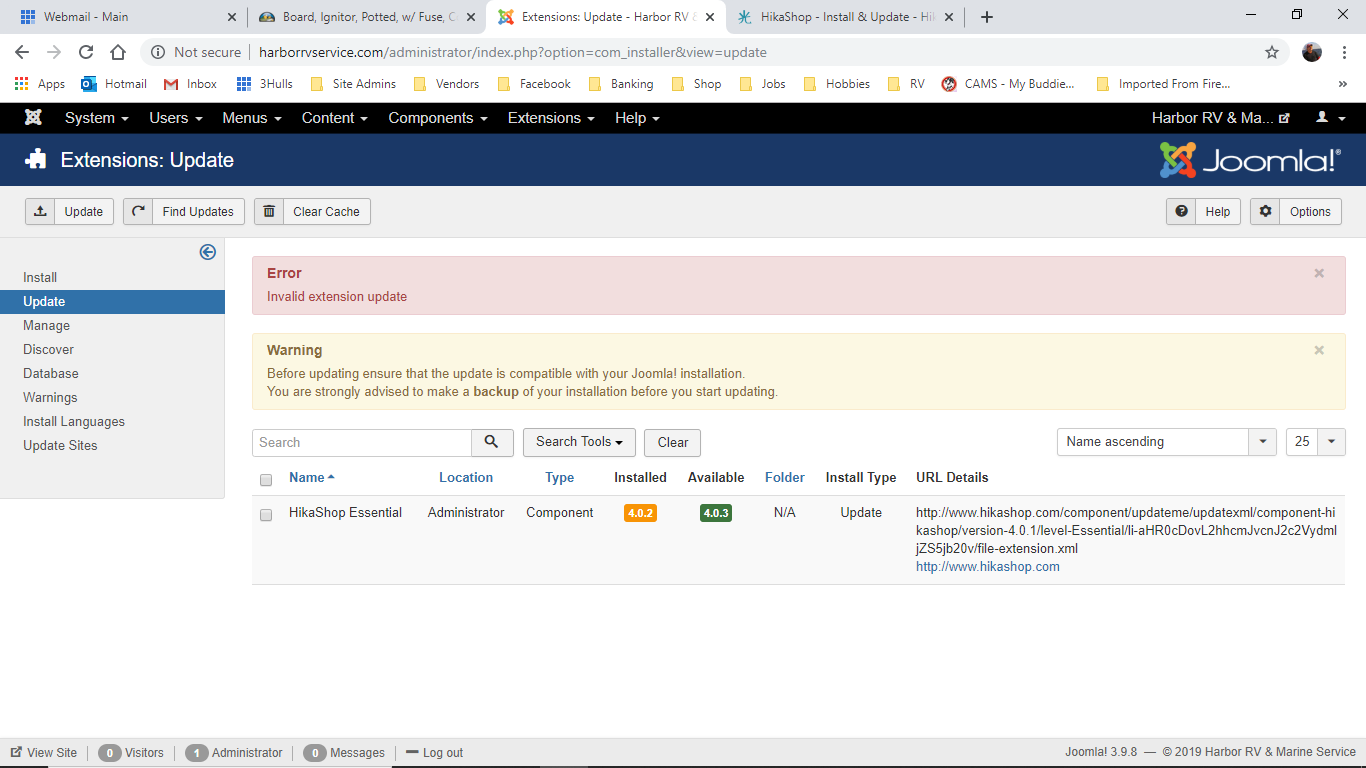Reload the page with refresh icon
This screenshot has width=1366, height=768.
86,52
